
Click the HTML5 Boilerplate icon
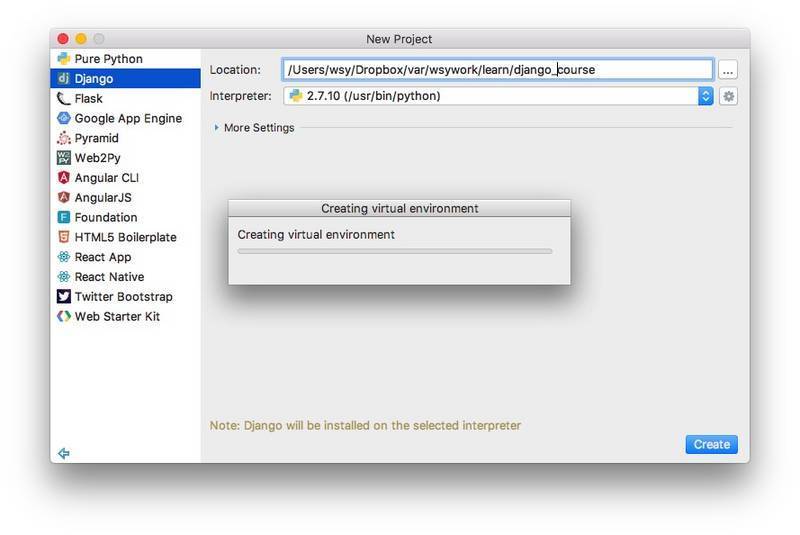pos(63,237)
